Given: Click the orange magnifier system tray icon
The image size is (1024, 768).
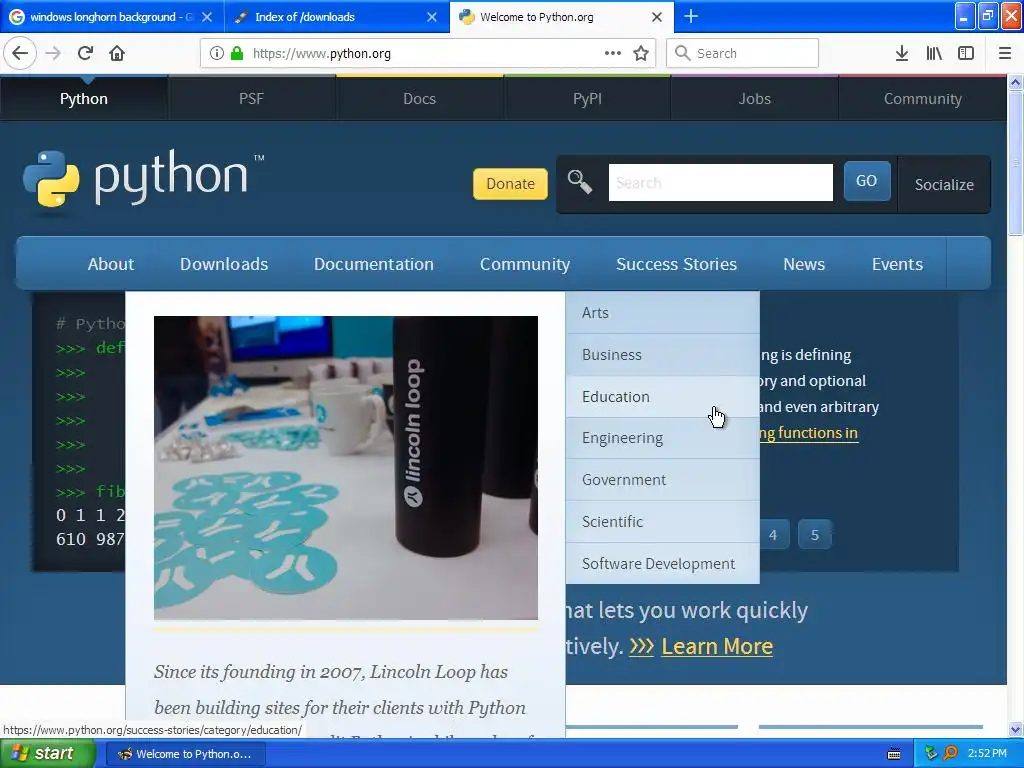Looking at the screenshot, I should (x=950, y=753).
